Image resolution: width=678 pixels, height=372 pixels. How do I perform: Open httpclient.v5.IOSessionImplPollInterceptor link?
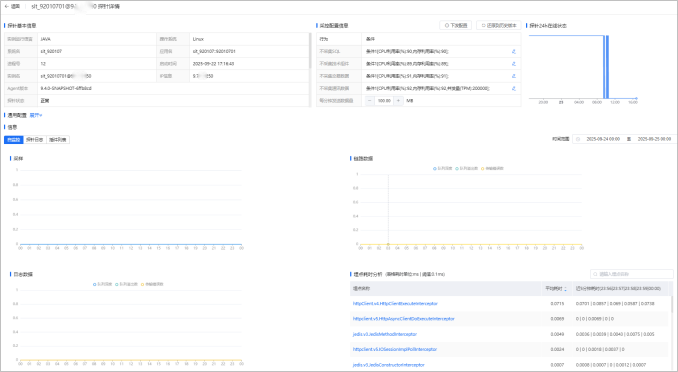[x=395, y=350]
